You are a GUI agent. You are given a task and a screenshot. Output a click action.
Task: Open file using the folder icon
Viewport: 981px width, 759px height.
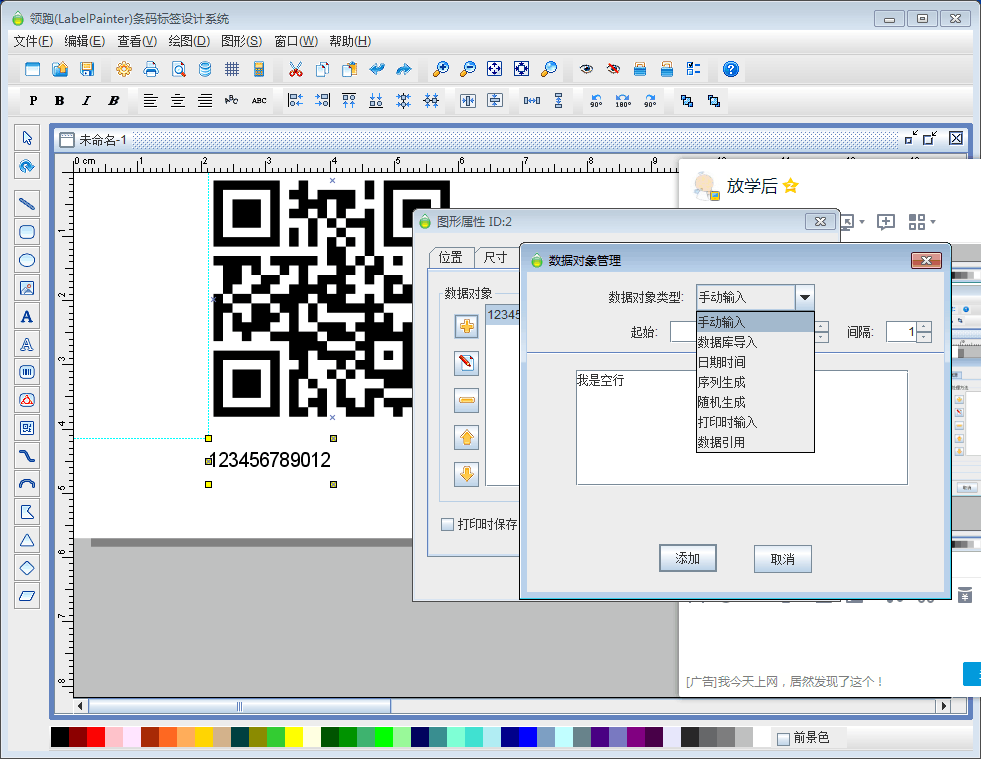click(60, 69)
